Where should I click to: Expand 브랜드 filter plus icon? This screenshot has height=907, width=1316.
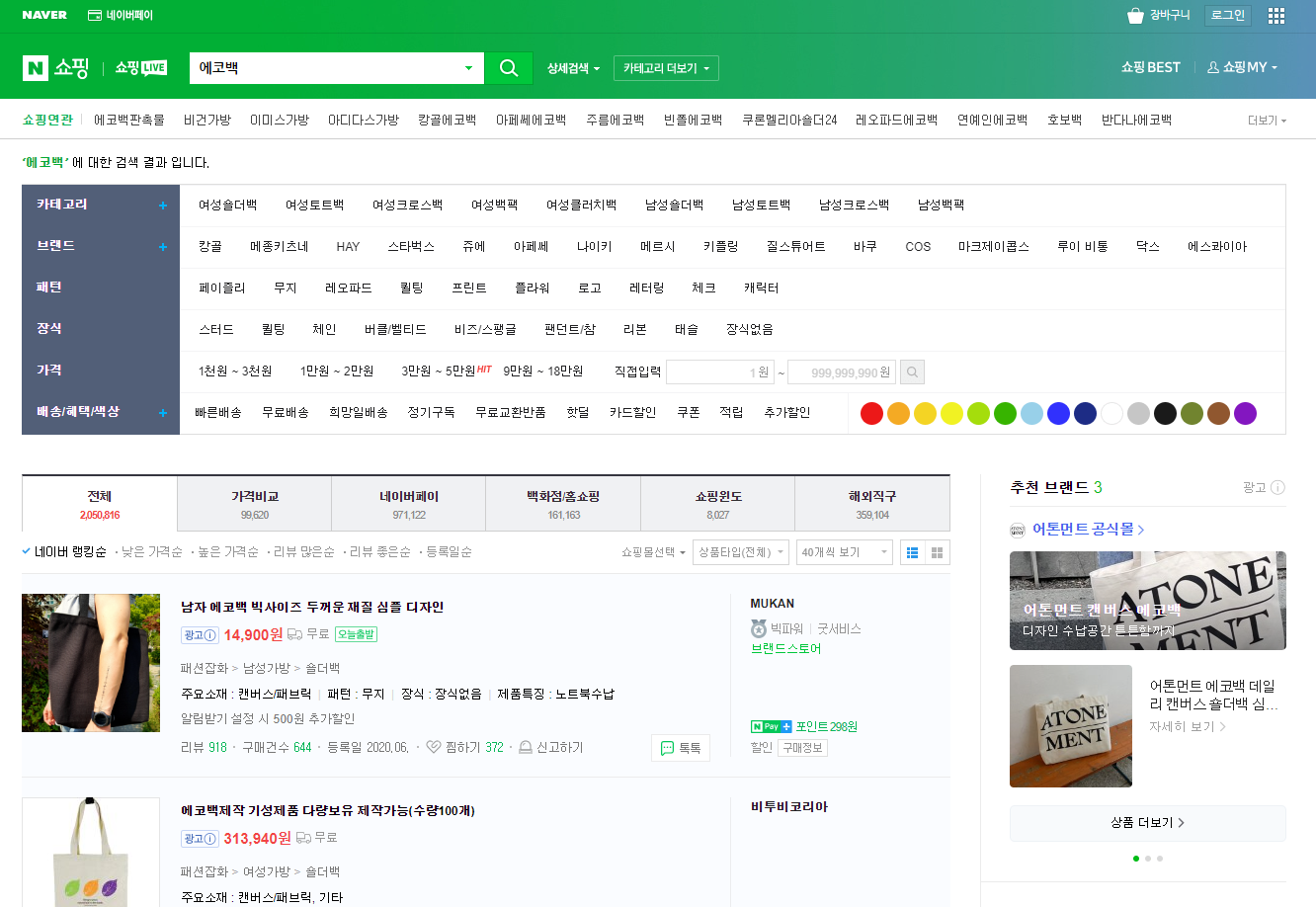(x=163, y=247)
